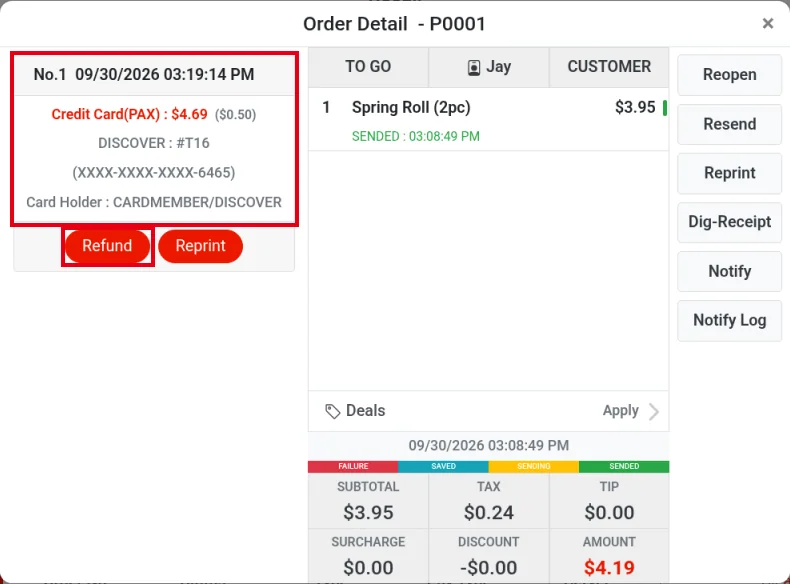Select the TO GO tab

(368, 67)
